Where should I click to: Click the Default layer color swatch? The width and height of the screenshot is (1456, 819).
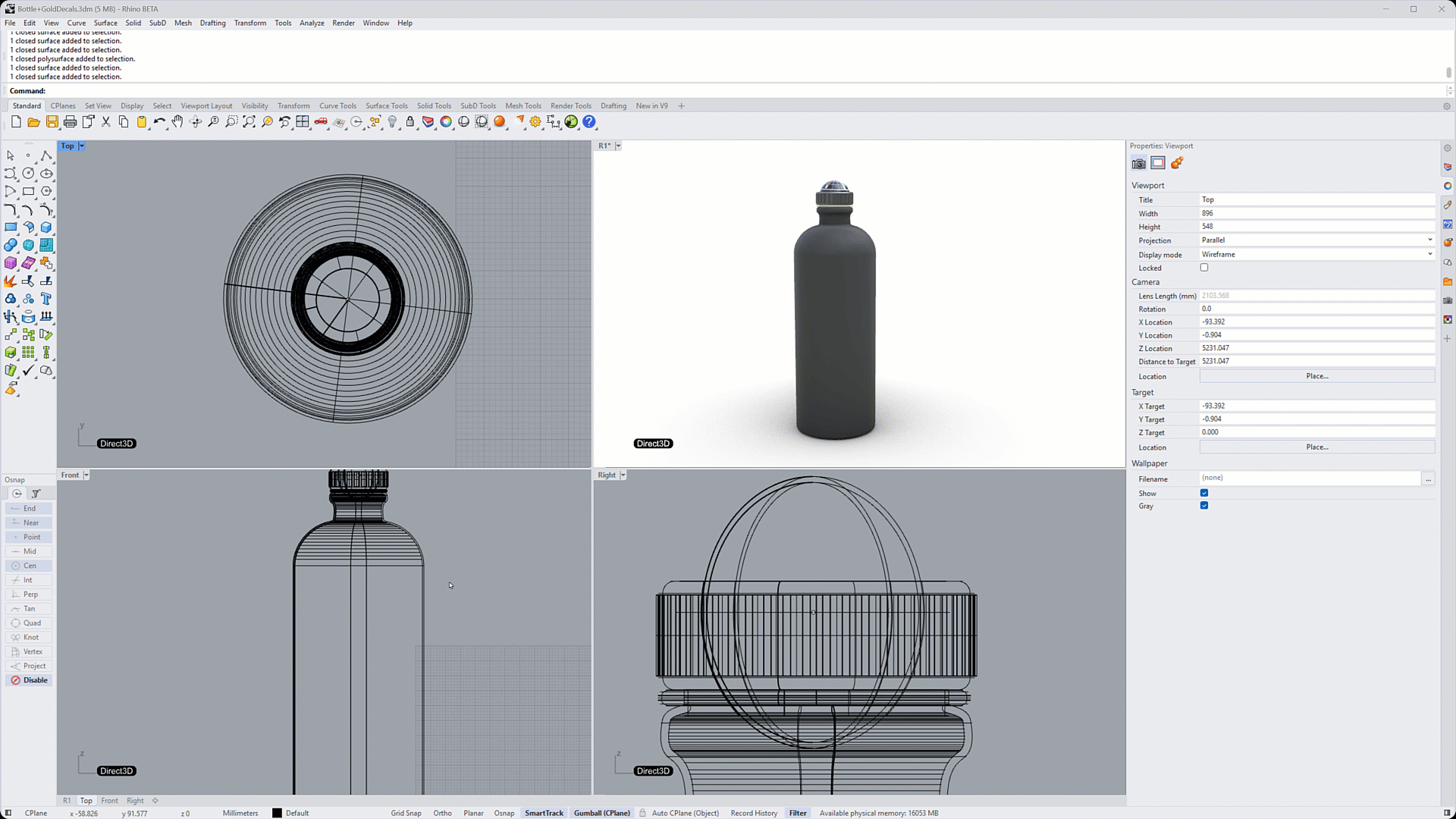tap(277, 813)
